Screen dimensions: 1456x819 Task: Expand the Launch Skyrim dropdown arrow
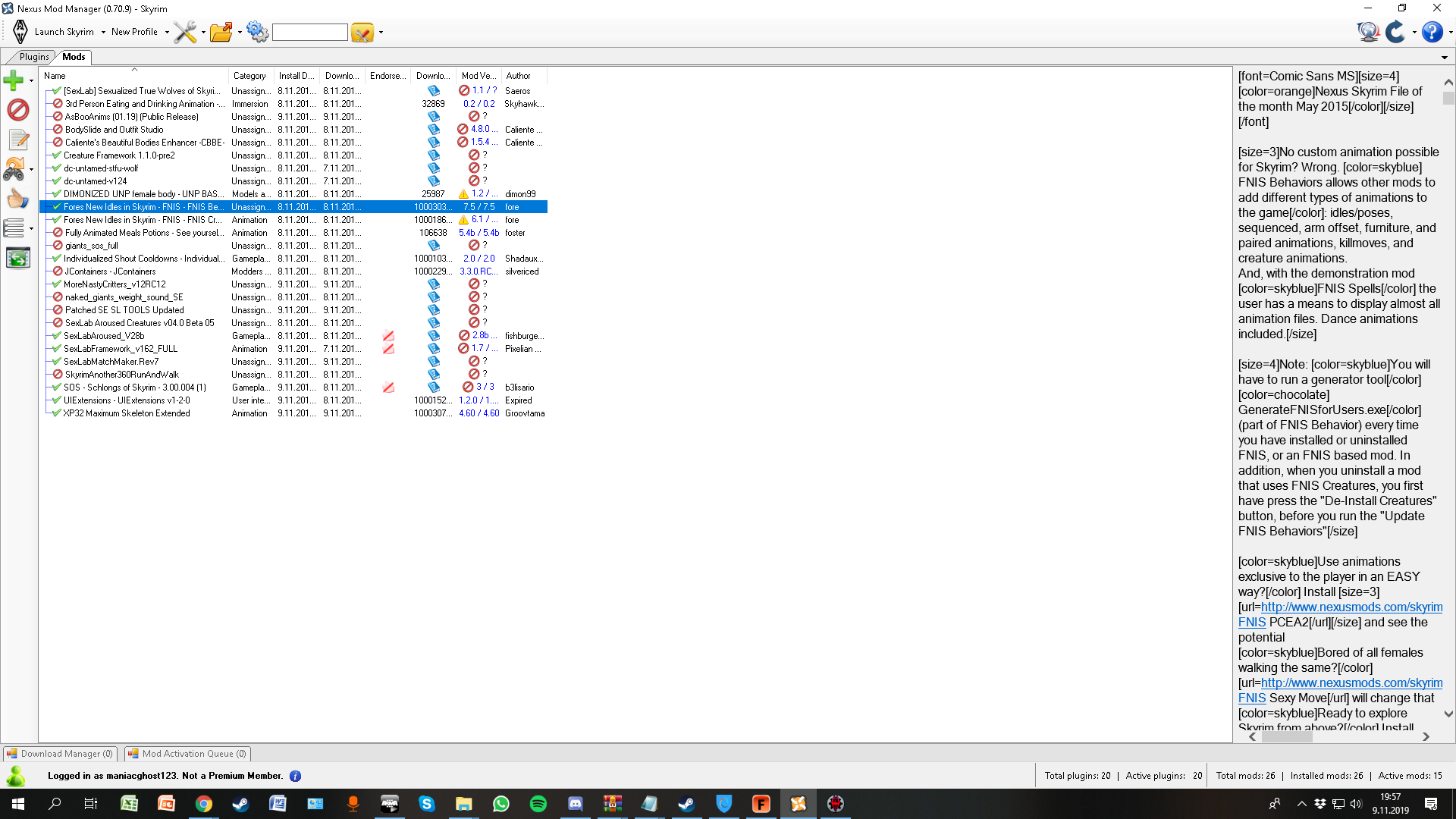click(103, 33)
